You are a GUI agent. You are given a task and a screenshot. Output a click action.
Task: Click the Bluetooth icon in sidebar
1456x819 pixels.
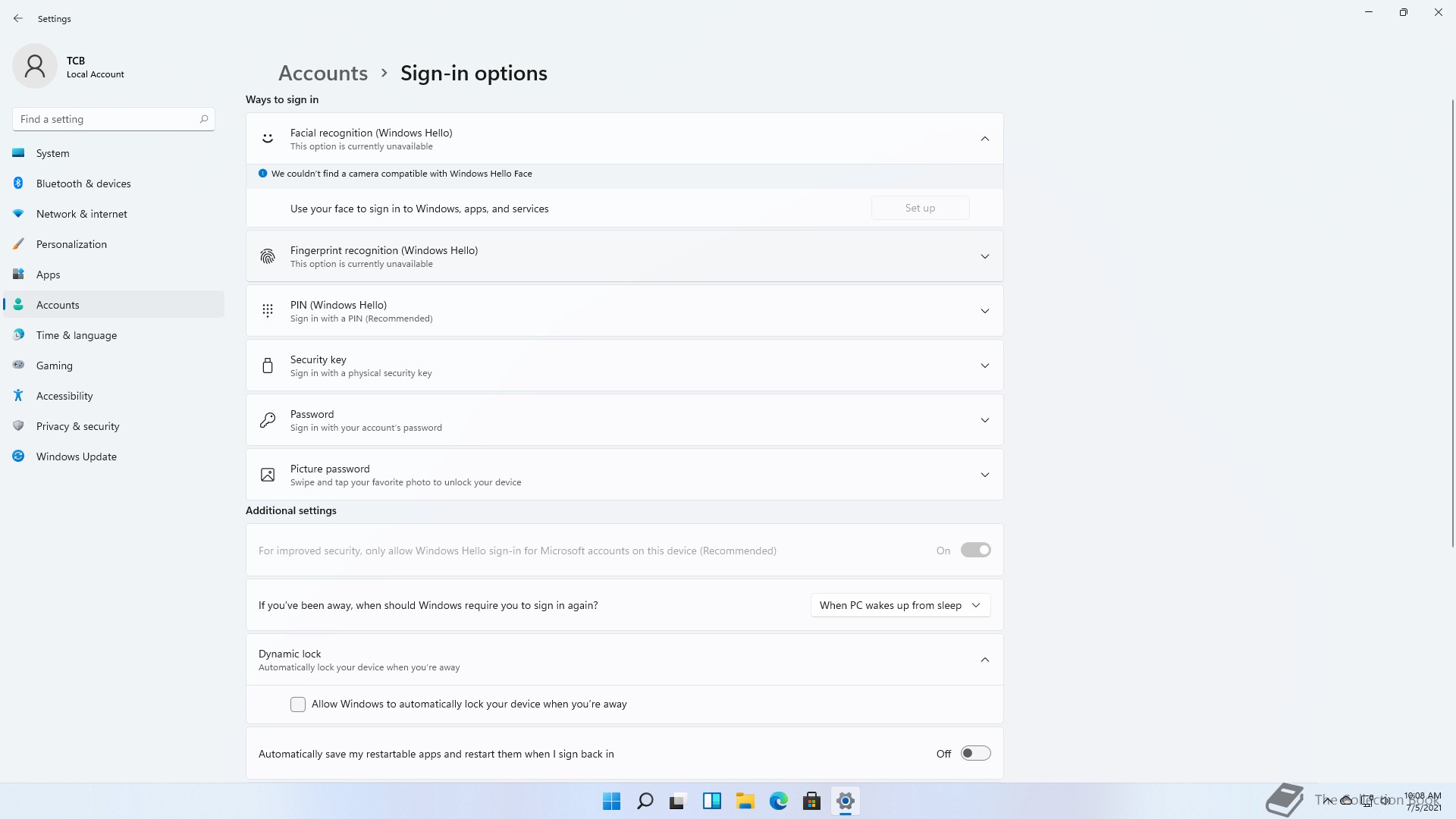(18, 184)
